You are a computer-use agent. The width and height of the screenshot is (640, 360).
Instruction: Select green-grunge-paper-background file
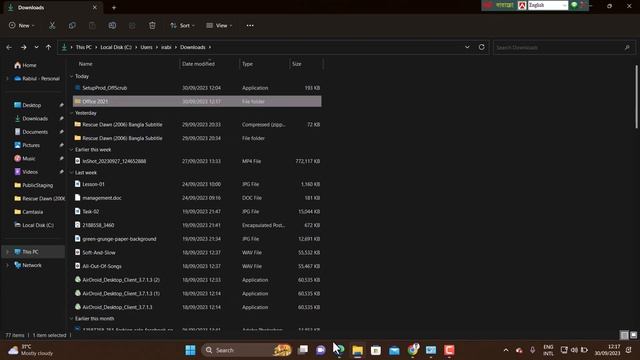(197, 239)
